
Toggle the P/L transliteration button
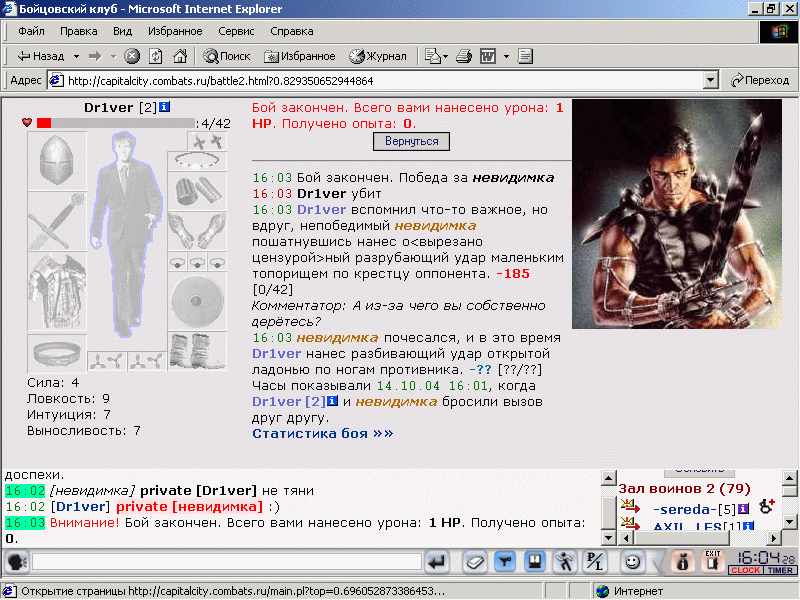pos(594,562)
